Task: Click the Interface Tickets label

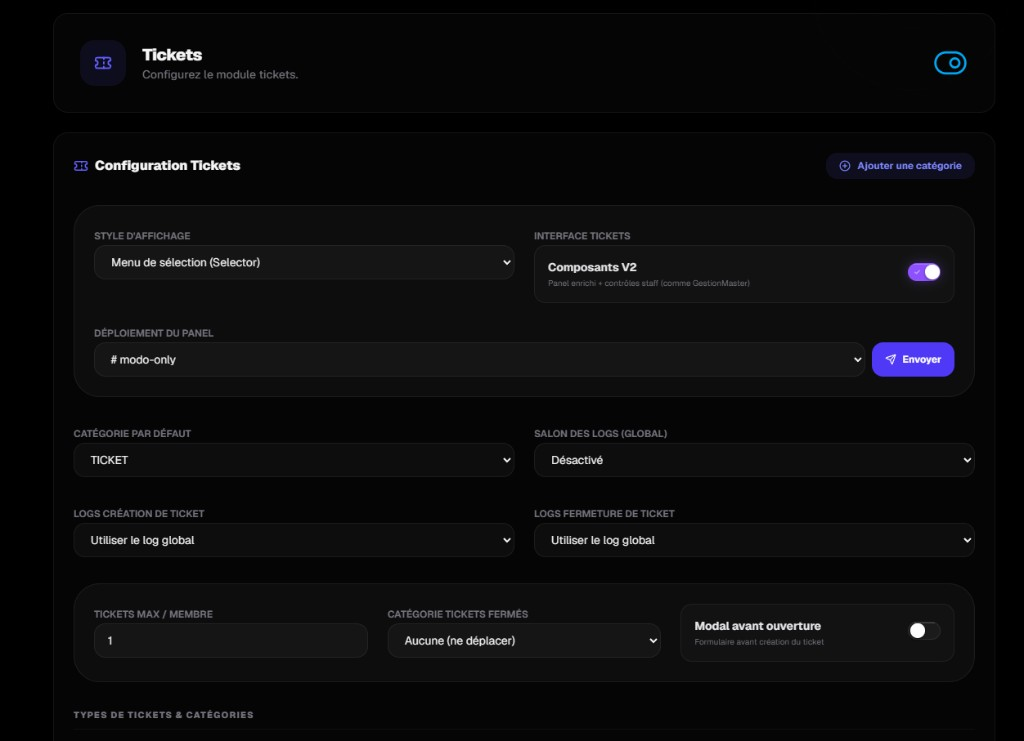Action: [x=582, y=236]
